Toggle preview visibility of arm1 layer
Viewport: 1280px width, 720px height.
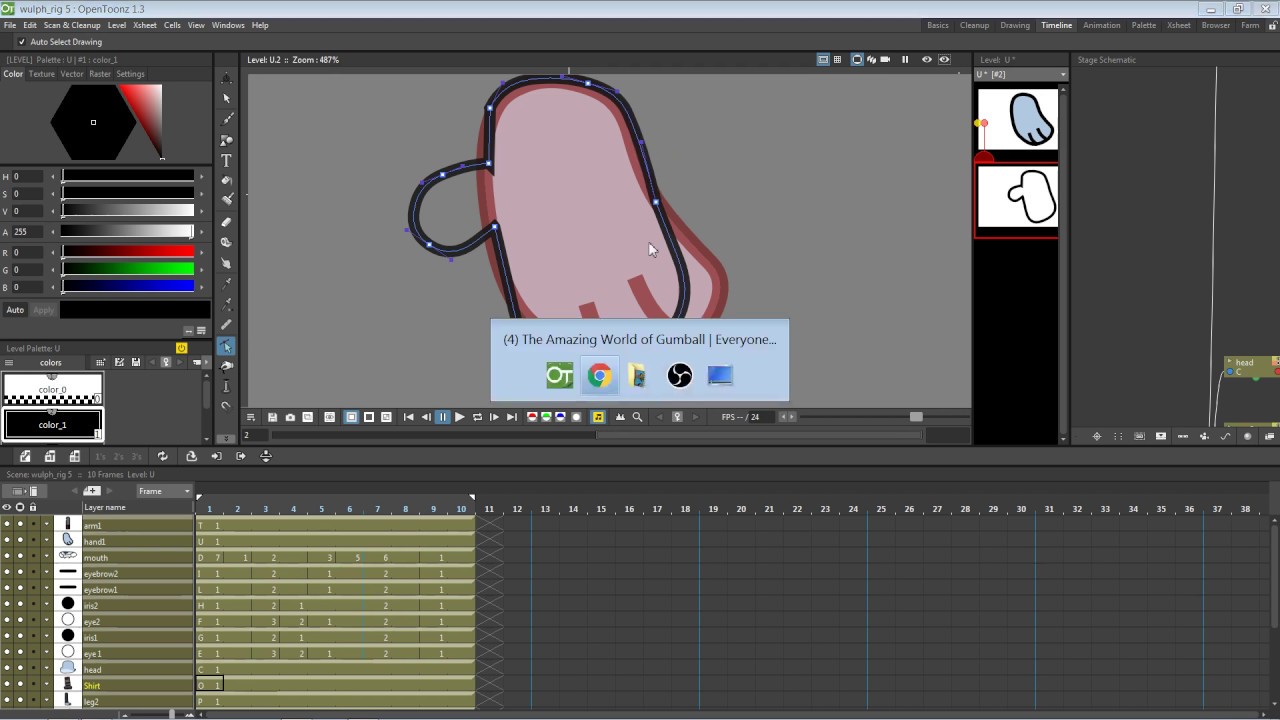tap(6, 526)
